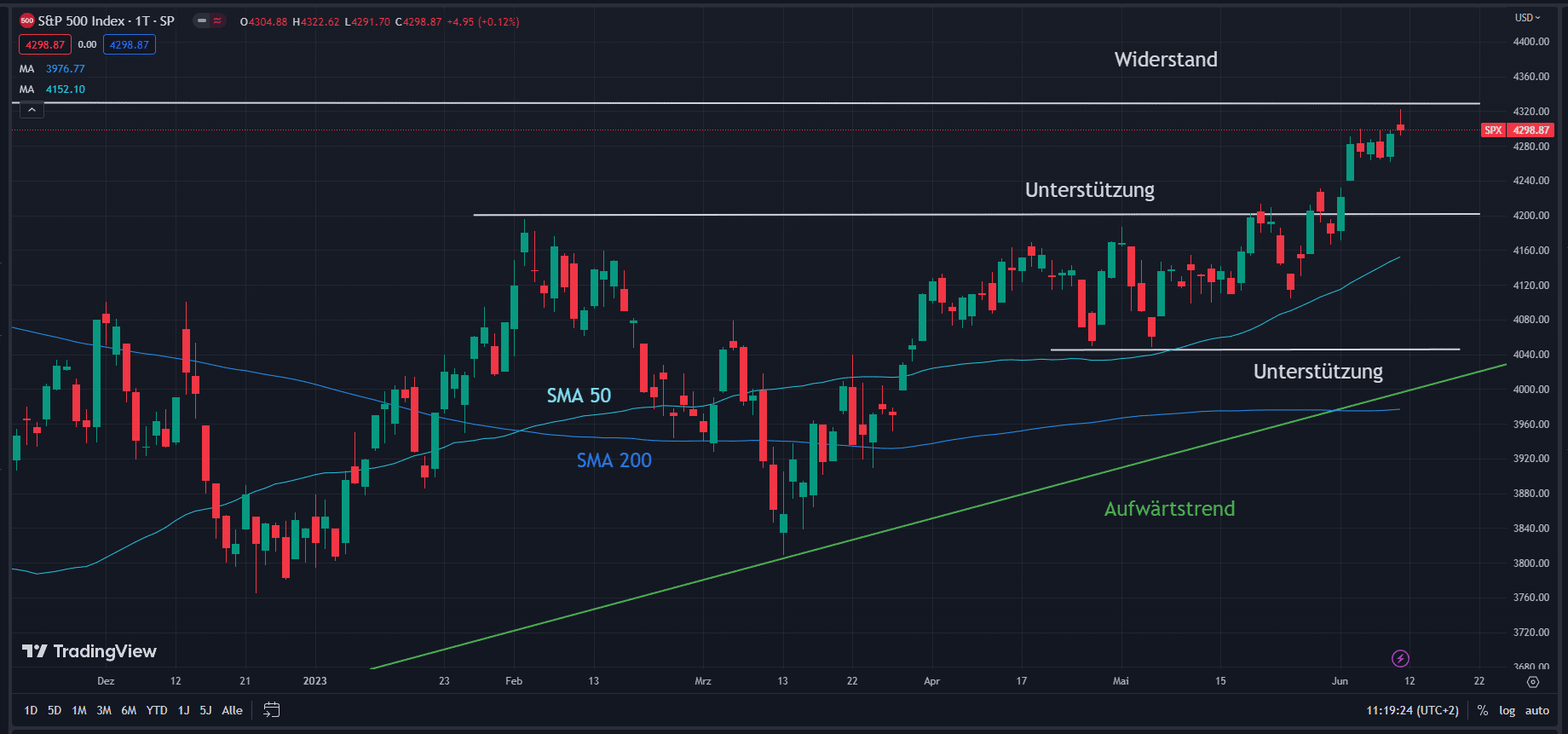The height and width of the screenshot is (734, 1568).
Task: Select the 3M time range
Action: point(104,710)
